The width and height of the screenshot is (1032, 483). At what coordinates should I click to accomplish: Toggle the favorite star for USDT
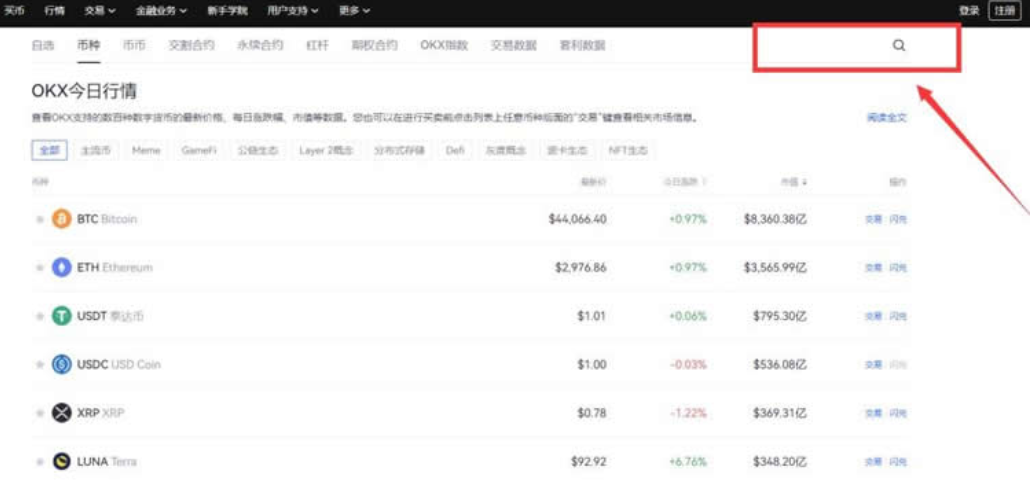click(39, 317)
